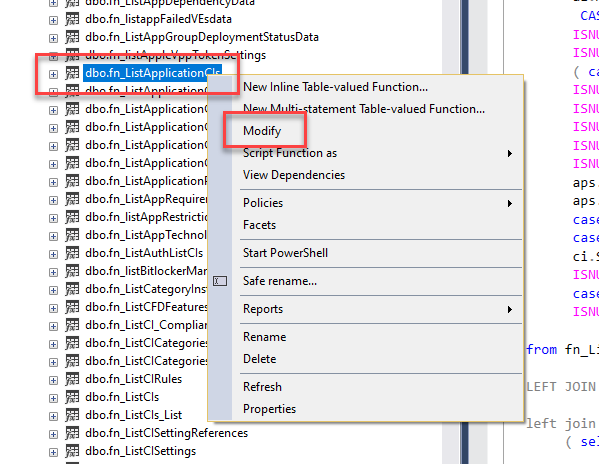Click the icon next to dbo.fn_ListCISettings
The height and width of the screenshot is (464, 599).
(x=72, y=451)
